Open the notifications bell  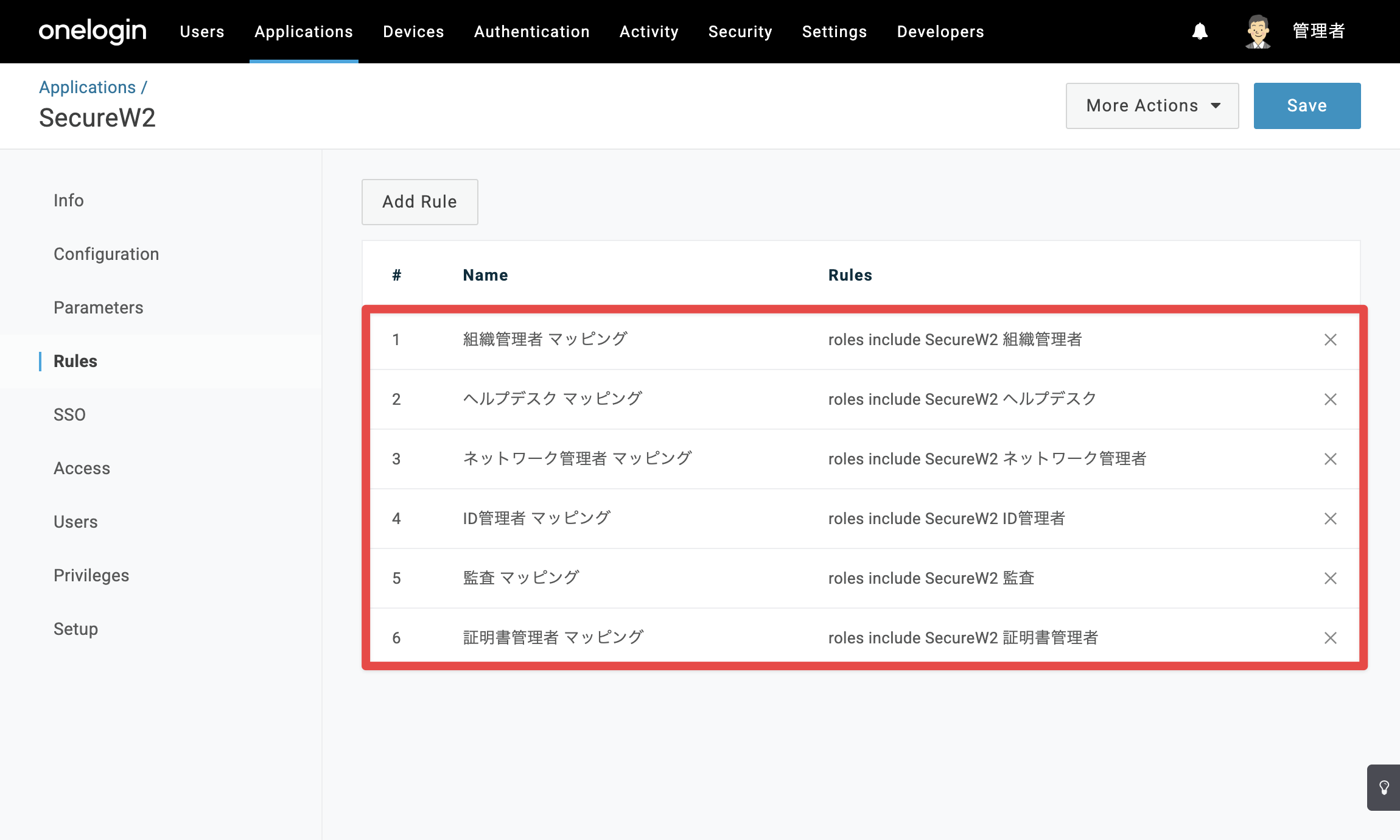pos(1200,31)
